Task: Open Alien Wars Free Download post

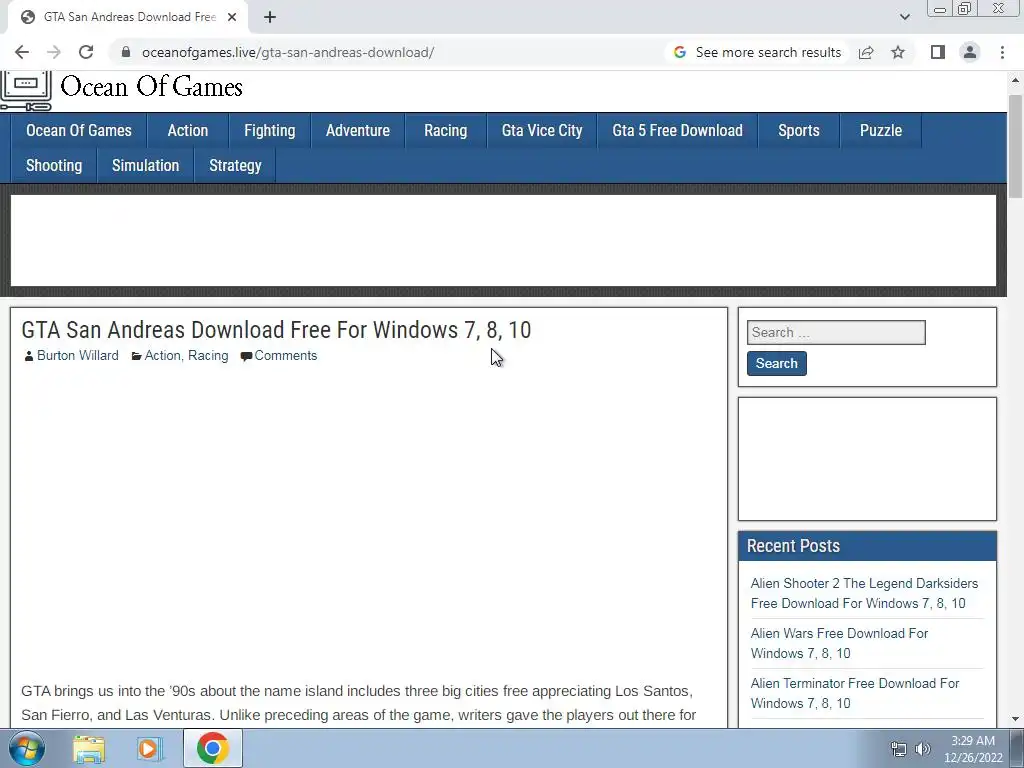Action: pos(839,643)
